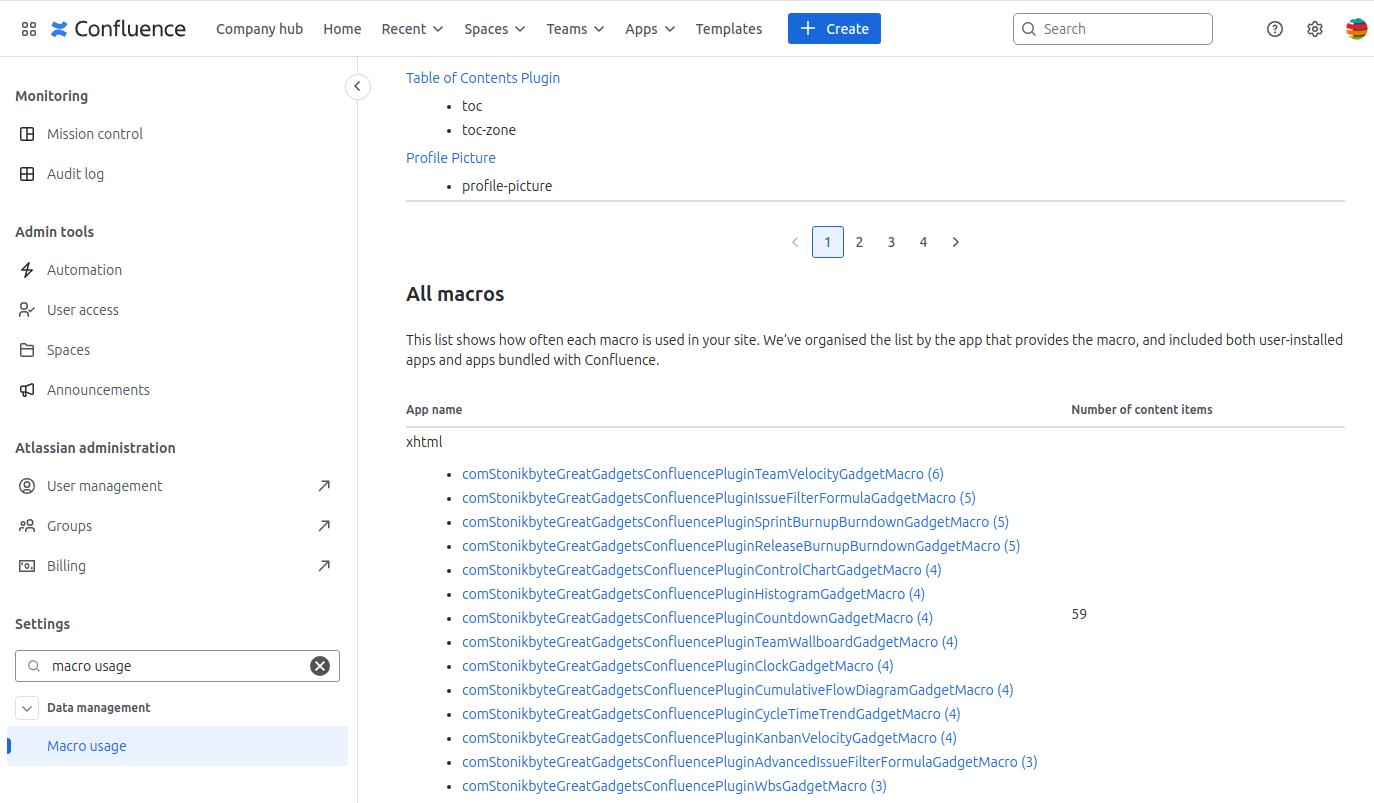This screenshot has width=1374, height=803.
Task: Open the CumulativeFlowDiagramGadgetMacro link
Action: point(738,690)
